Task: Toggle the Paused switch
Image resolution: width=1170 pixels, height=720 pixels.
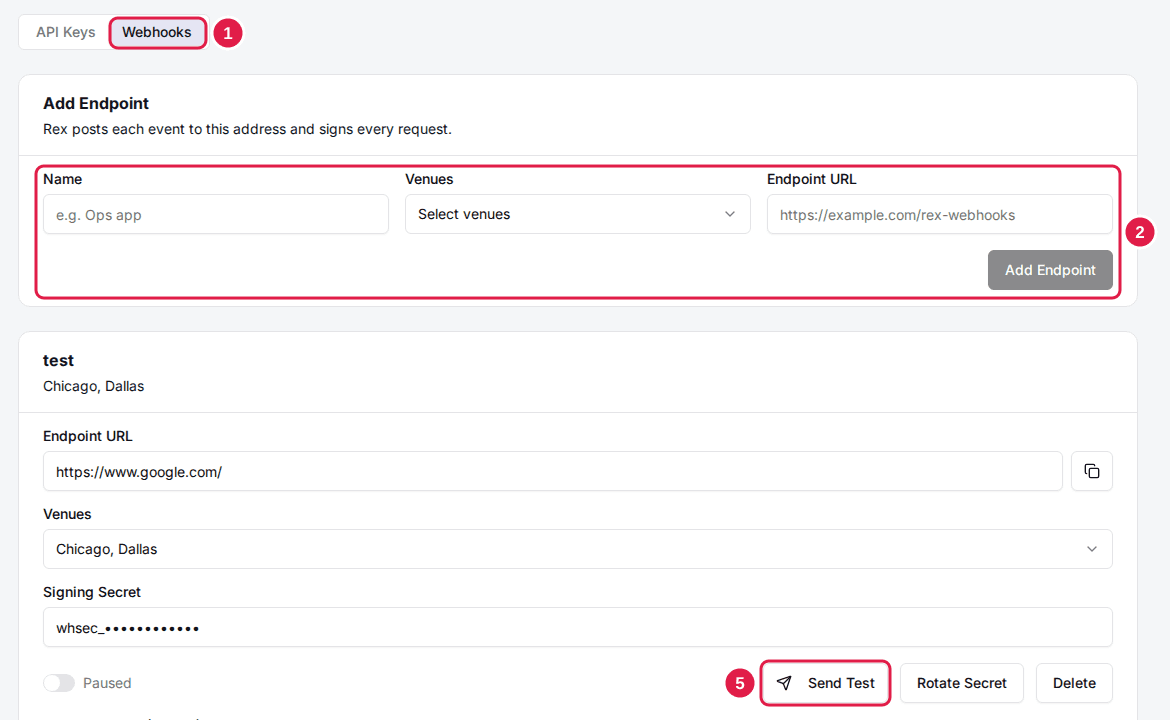Action: click(x=59, y=683)
